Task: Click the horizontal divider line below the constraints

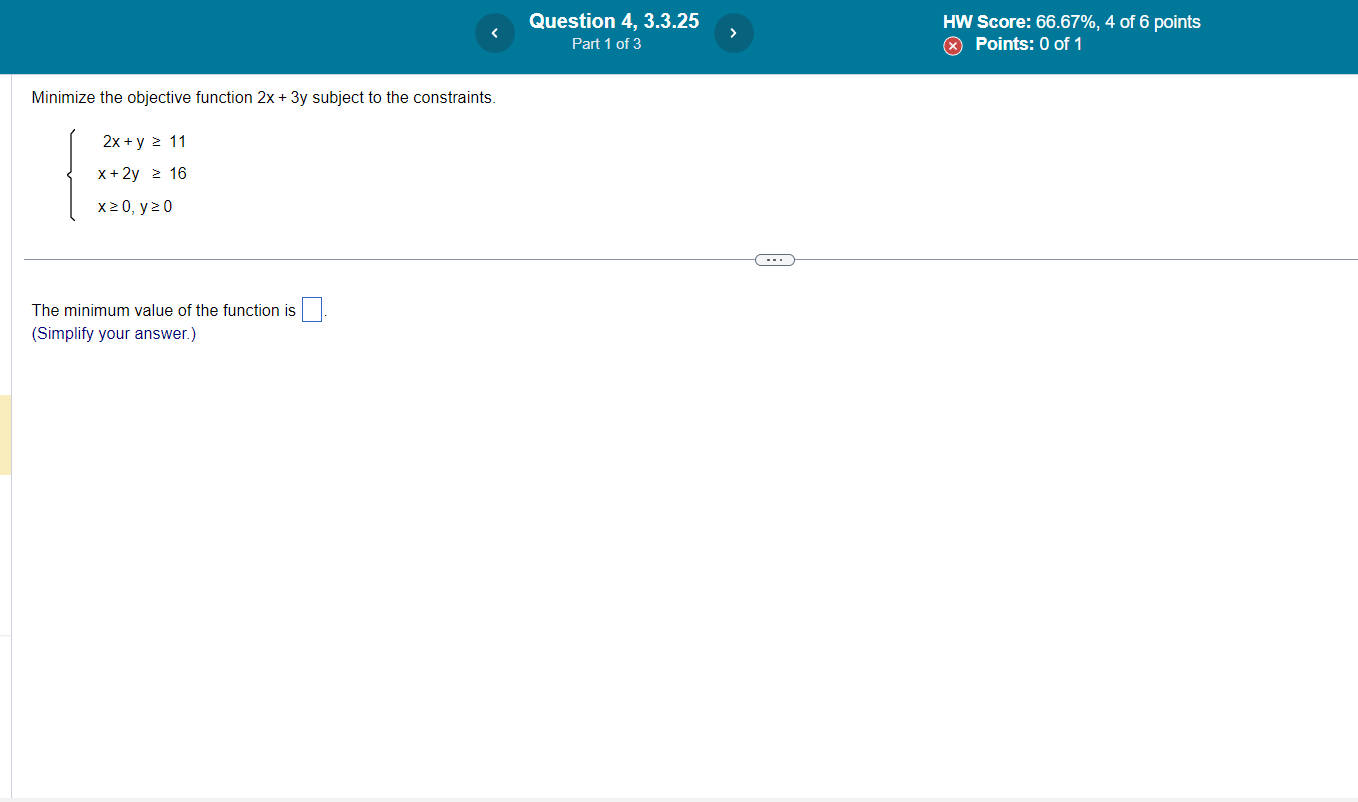Action: point(400,259)
